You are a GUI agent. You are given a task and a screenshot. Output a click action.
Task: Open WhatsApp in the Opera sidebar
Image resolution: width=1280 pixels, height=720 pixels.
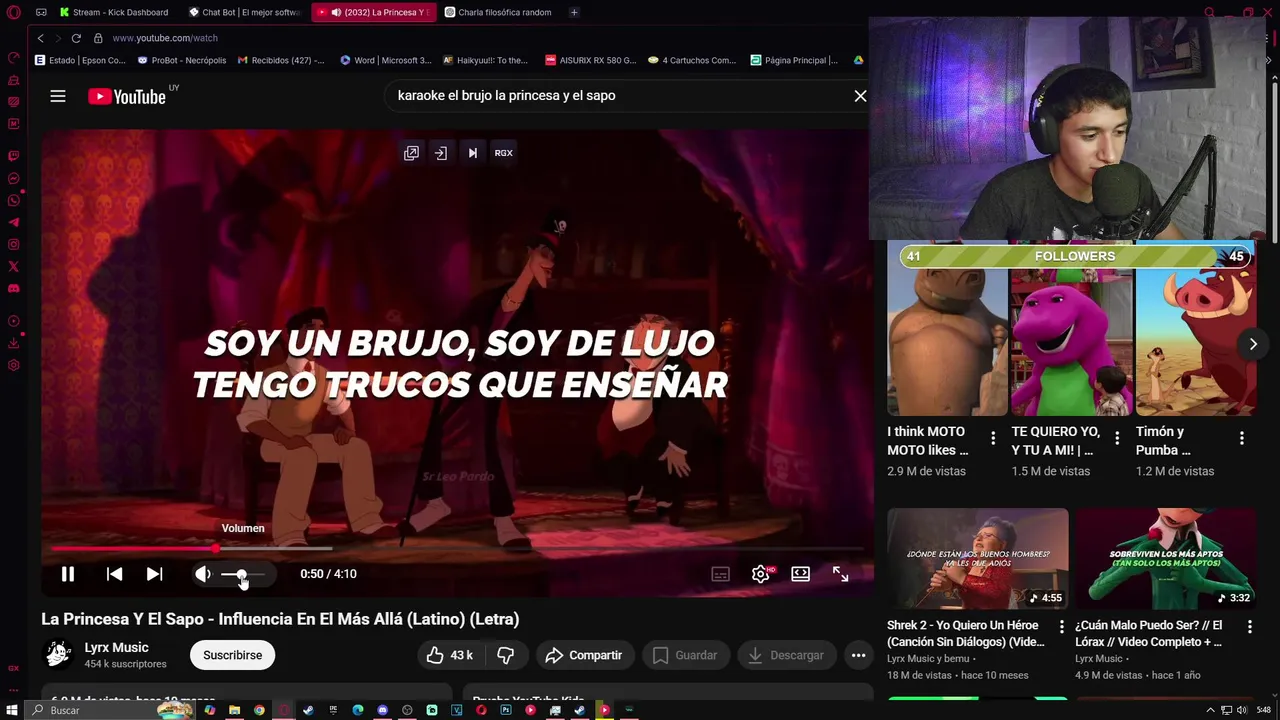pyautogui.click(x=13, y=201)
